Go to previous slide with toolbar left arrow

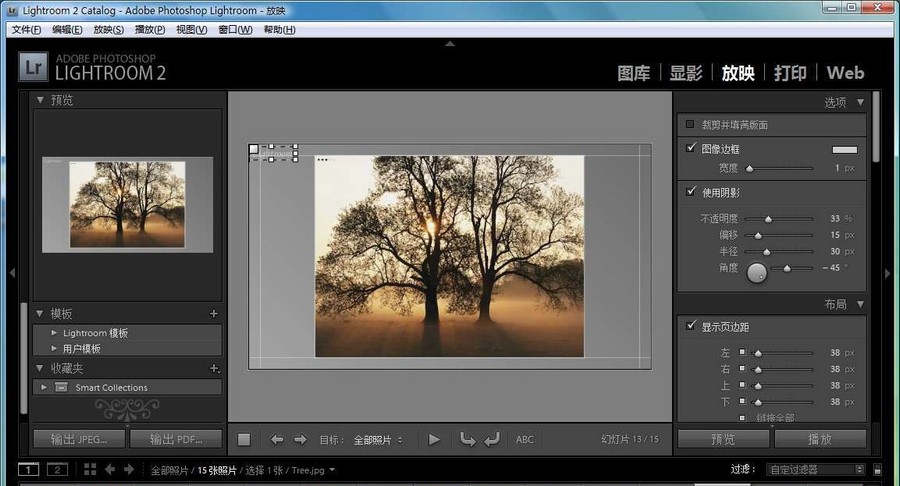coord(277,439)
